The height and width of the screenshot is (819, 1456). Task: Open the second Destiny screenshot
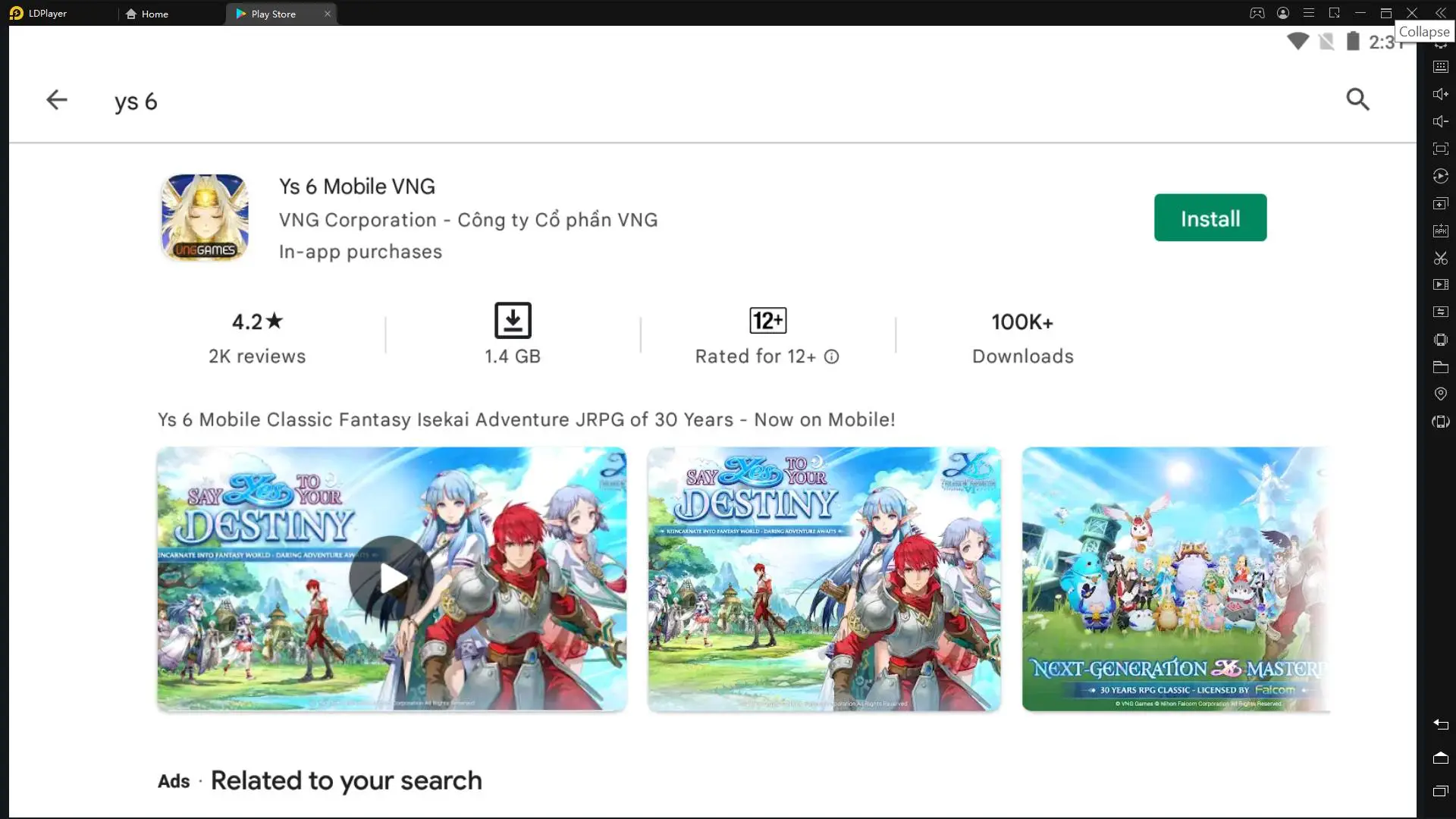[x=824, y=579]
